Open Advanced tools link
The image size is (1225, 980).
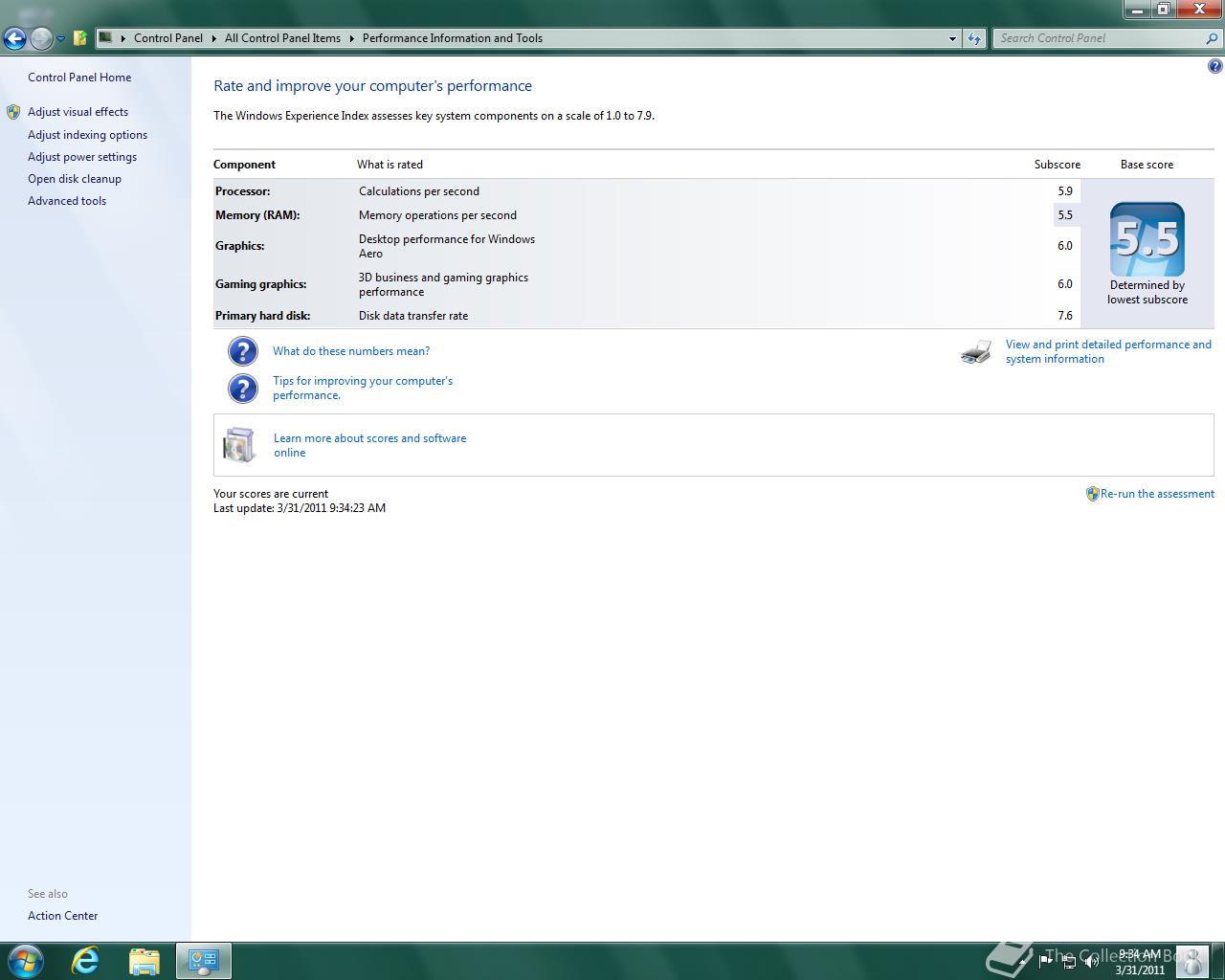(67, 201)
